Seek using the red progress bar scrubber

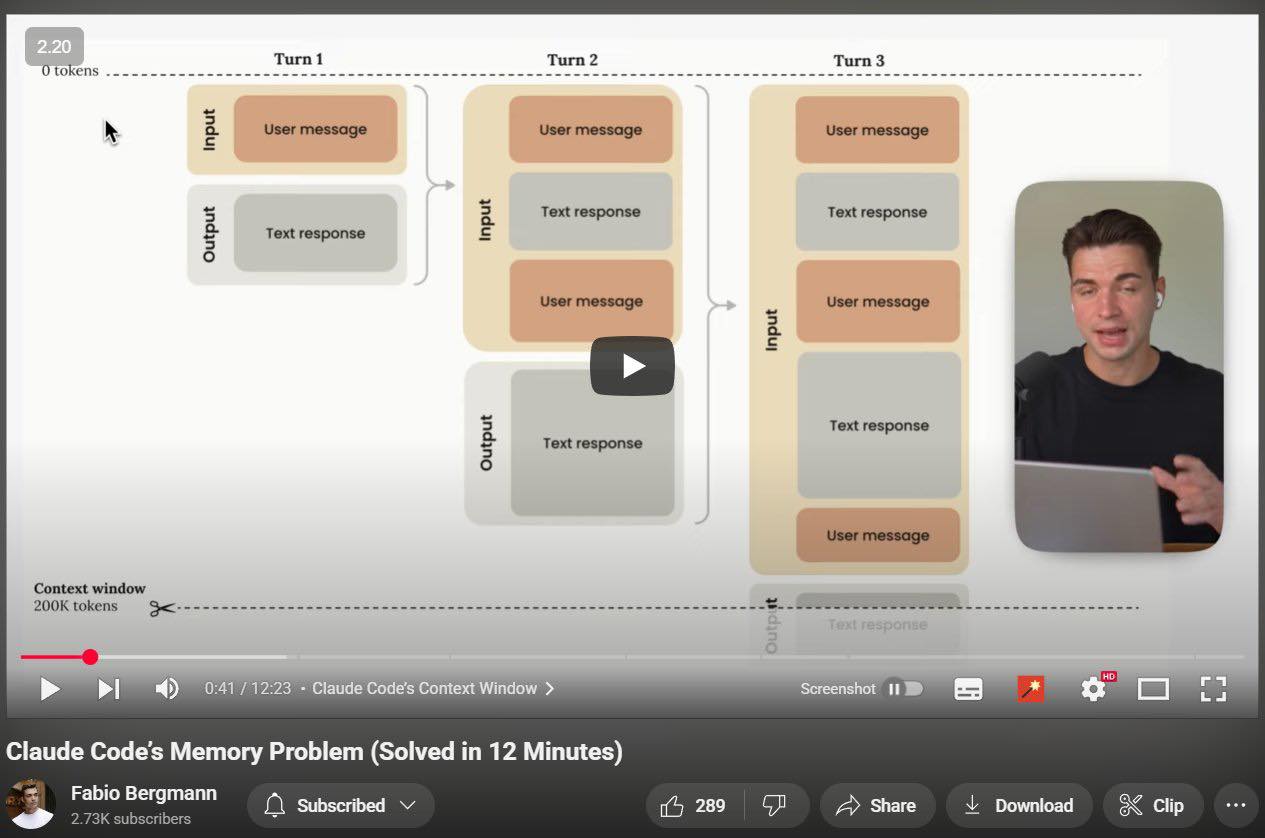tap(90, 657)
